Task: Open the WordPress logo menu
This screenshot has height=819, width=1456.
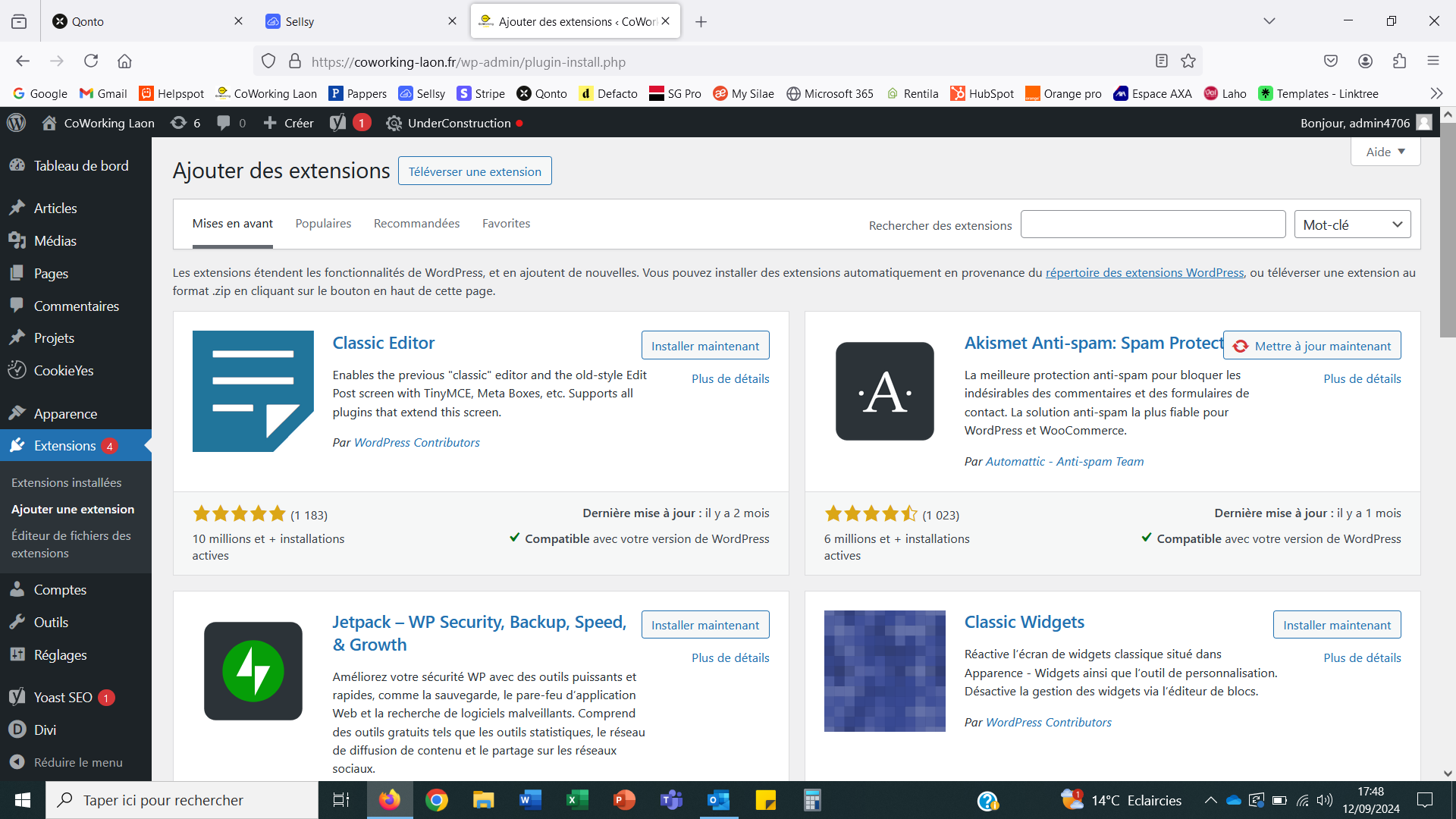Action: (17, 123)
